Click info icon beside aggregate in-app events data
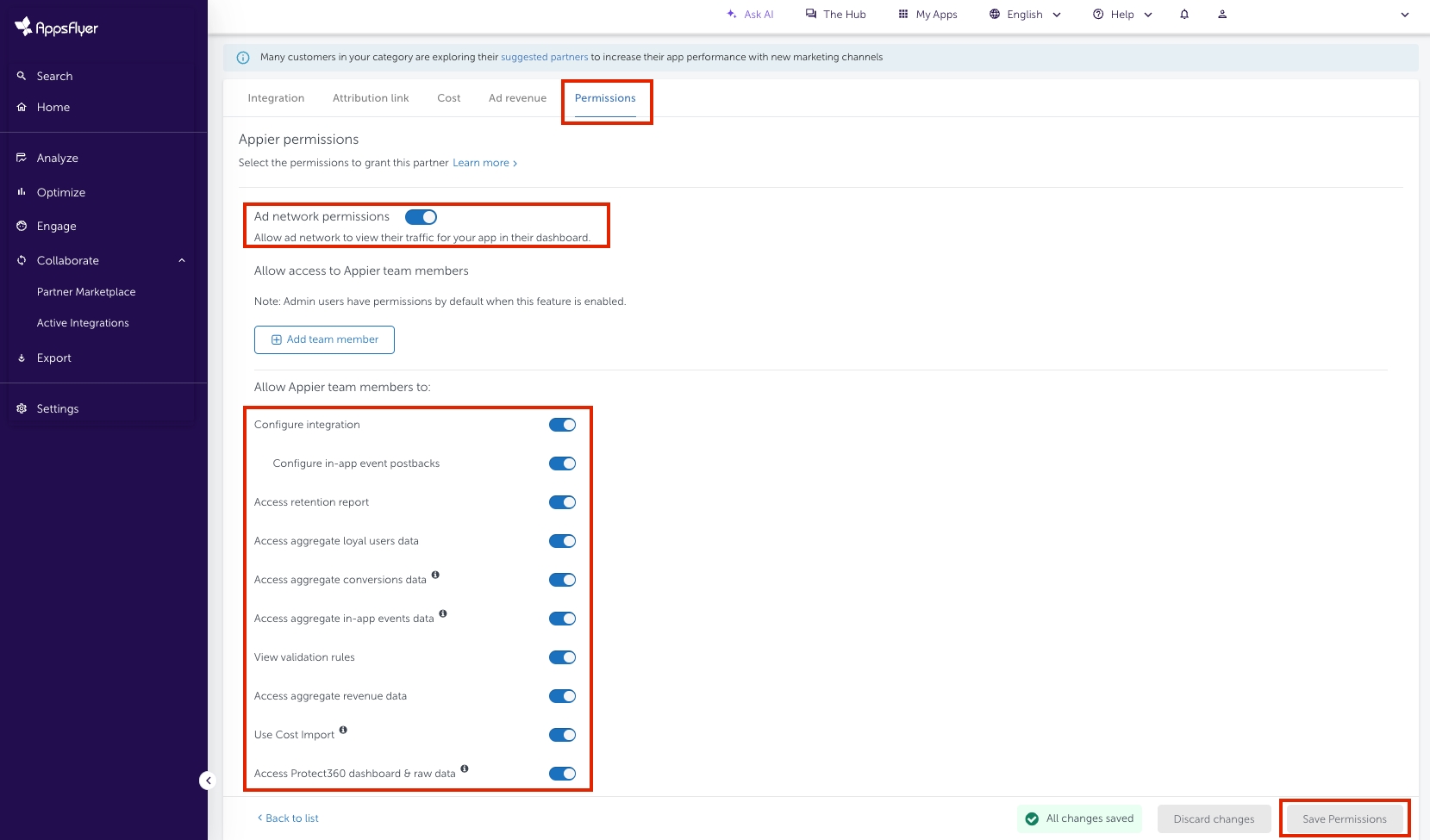This screenshot has height=840, width=1430. click(443, 613)
